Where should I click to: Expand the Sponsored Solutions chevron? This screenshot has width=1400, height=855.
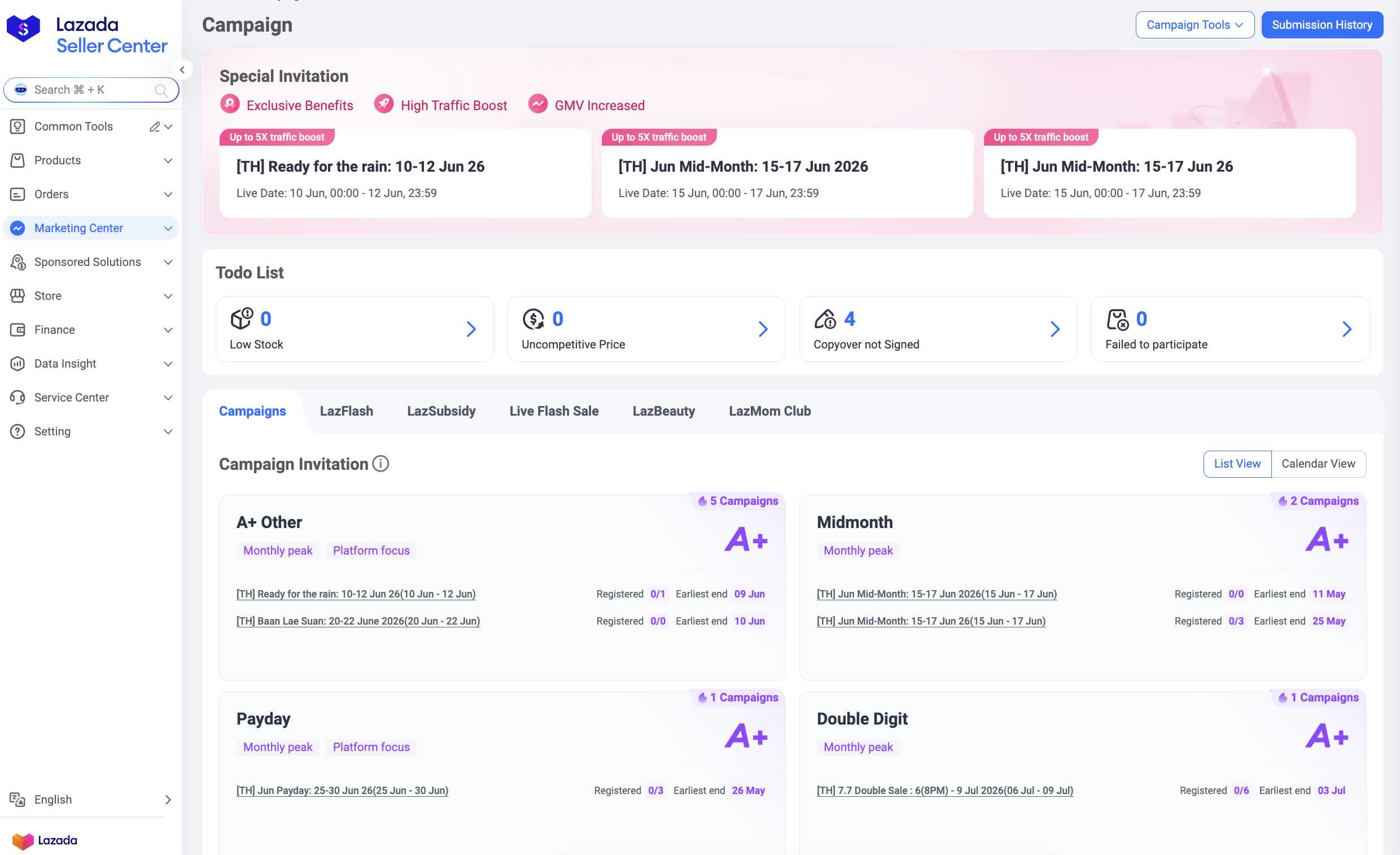tap(168, 262)
